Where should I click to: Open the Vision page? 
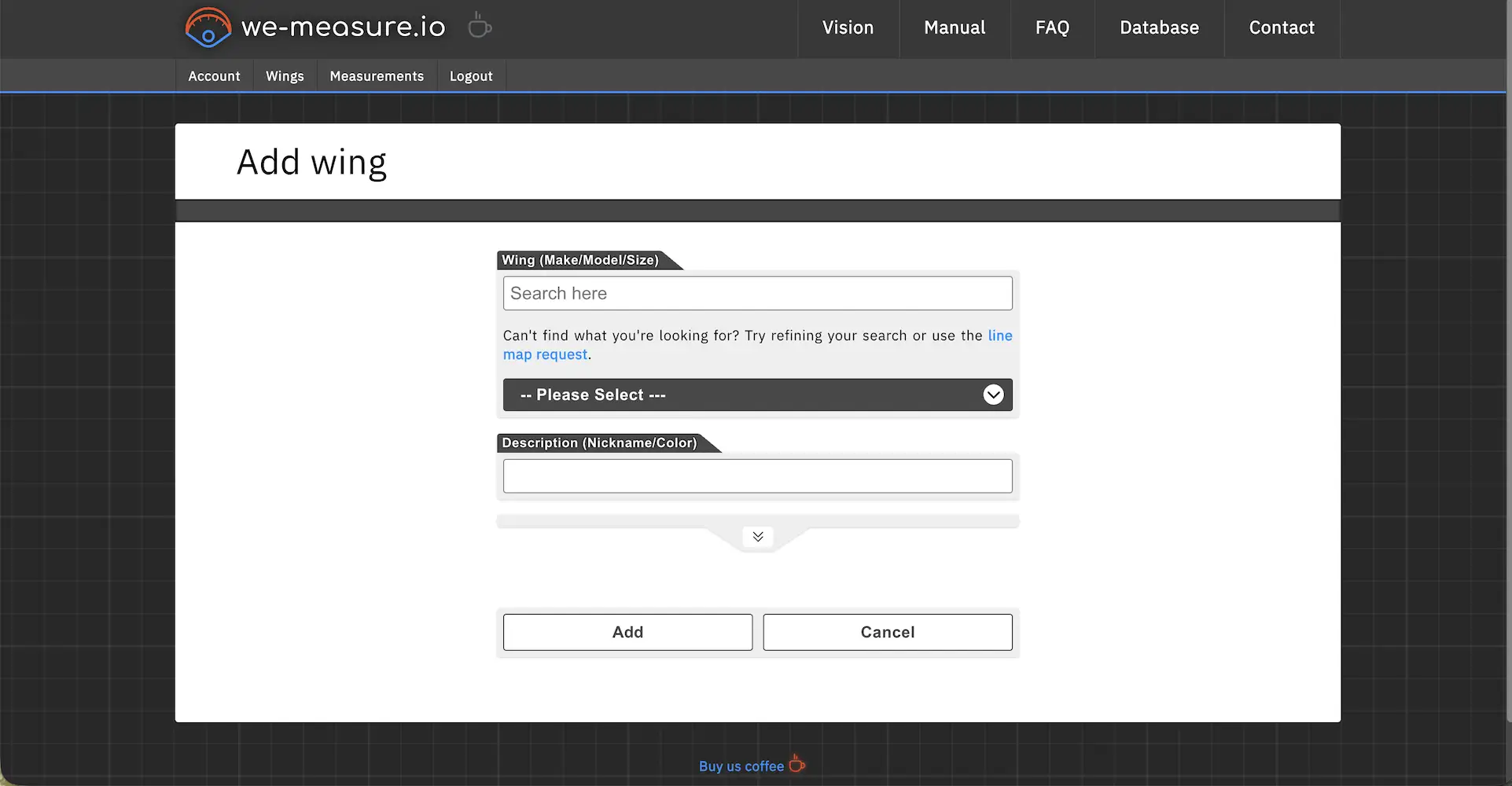point(848,28)
